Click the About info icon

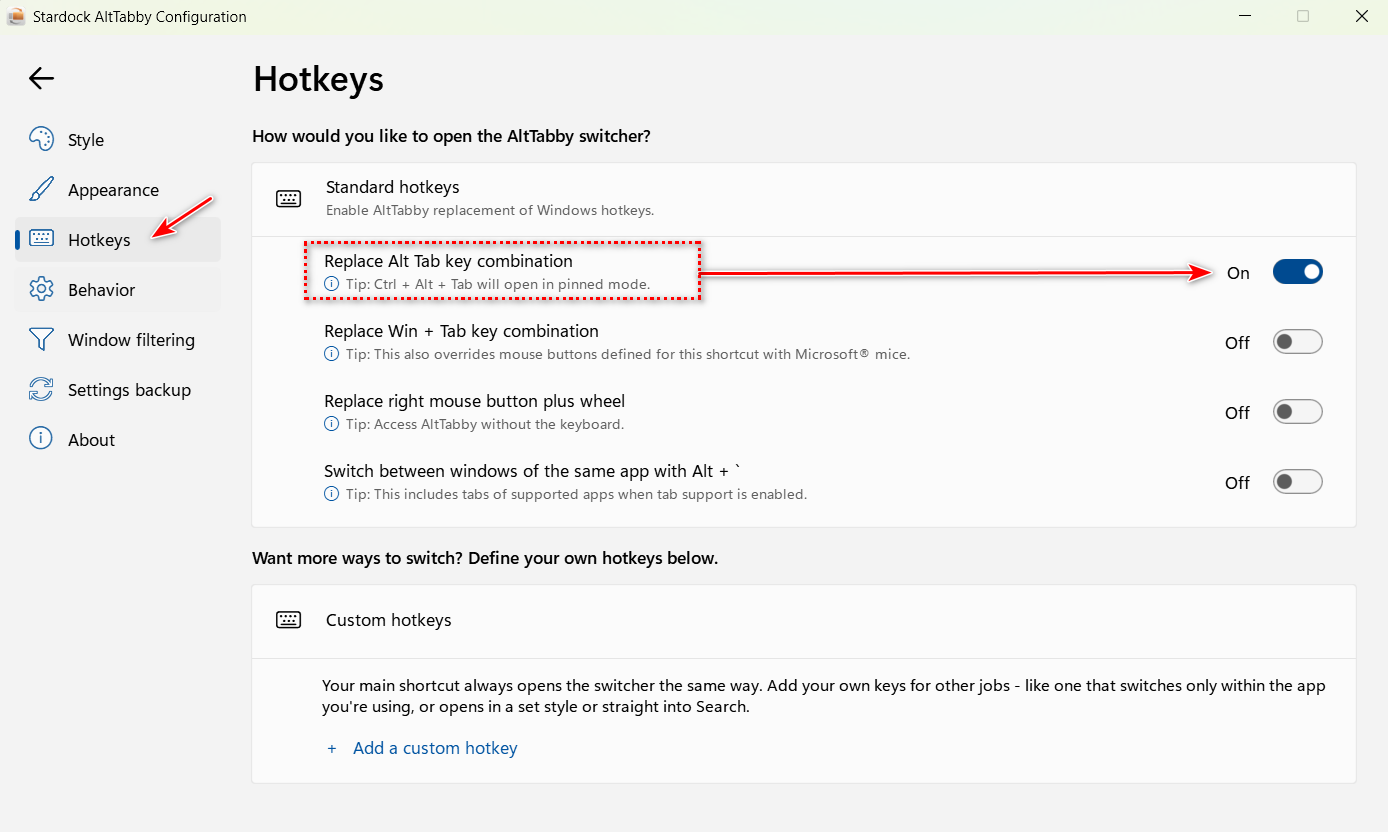[41, 439]
